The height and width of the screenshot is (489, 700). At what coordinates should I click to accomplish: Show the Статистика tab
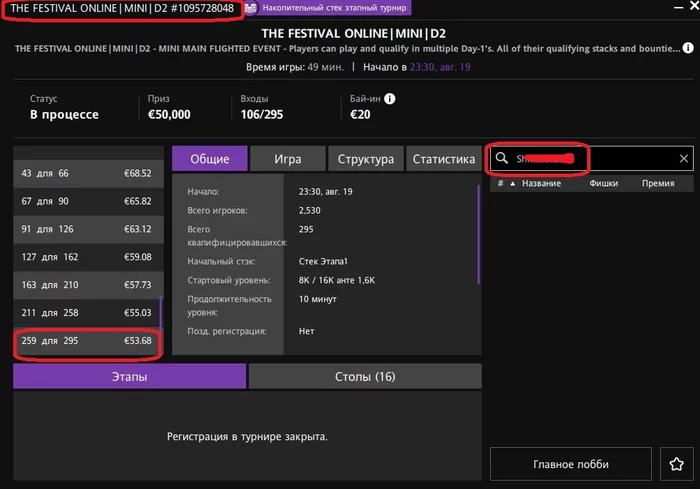click(x=444, y=159)
